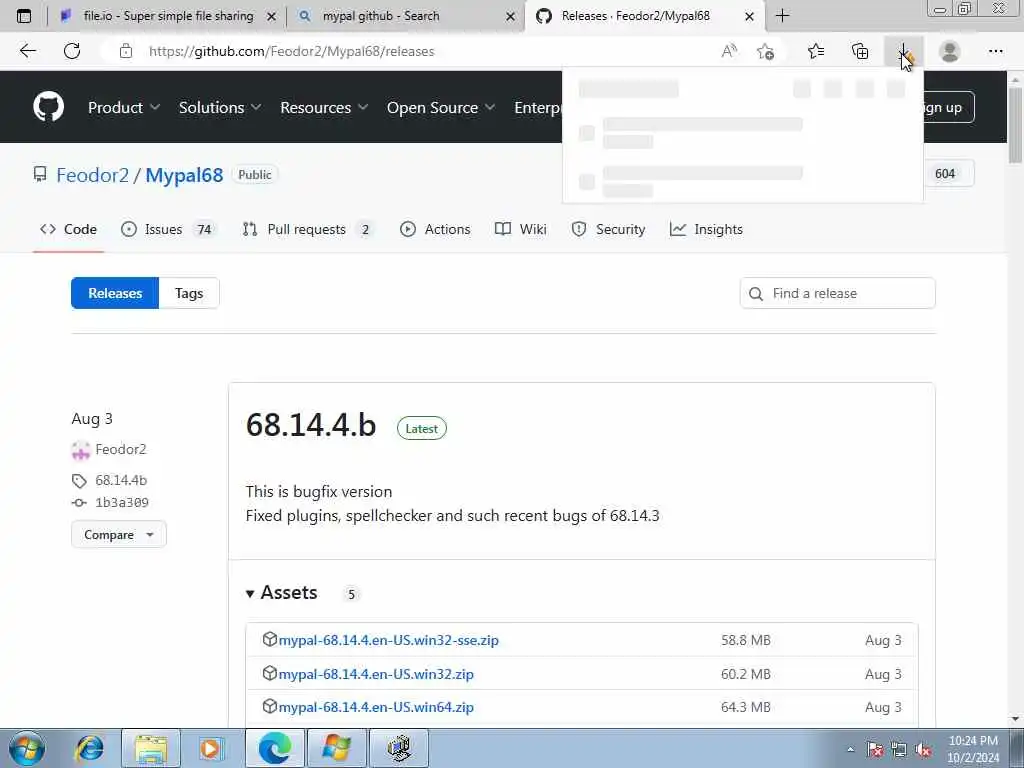Click the page vertical scrollbar thumb
1024x768 pixels.
coord(1015,124)
